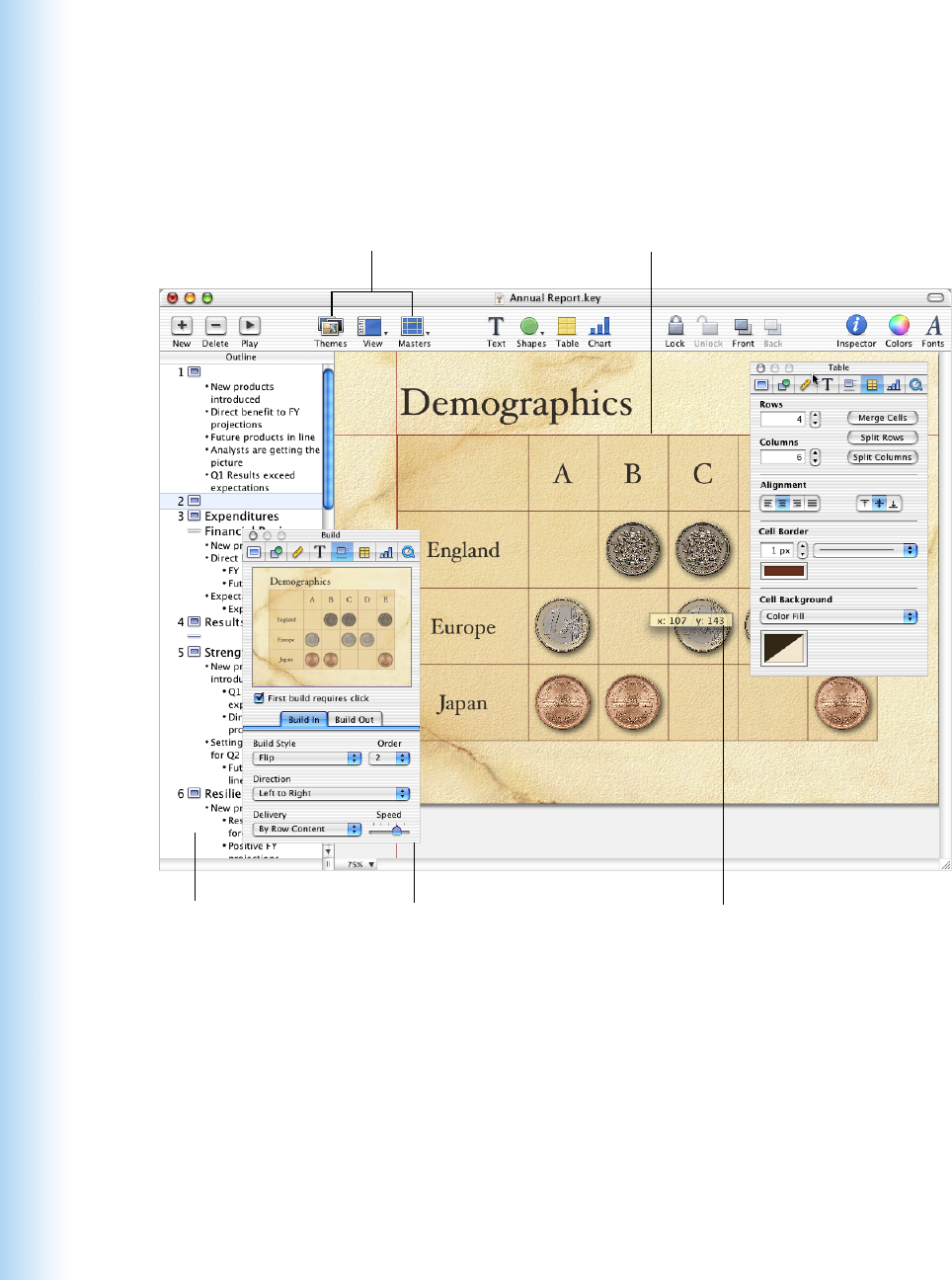Open the Colors picker
Screen dimensions: 952x1280
point(898,327)
